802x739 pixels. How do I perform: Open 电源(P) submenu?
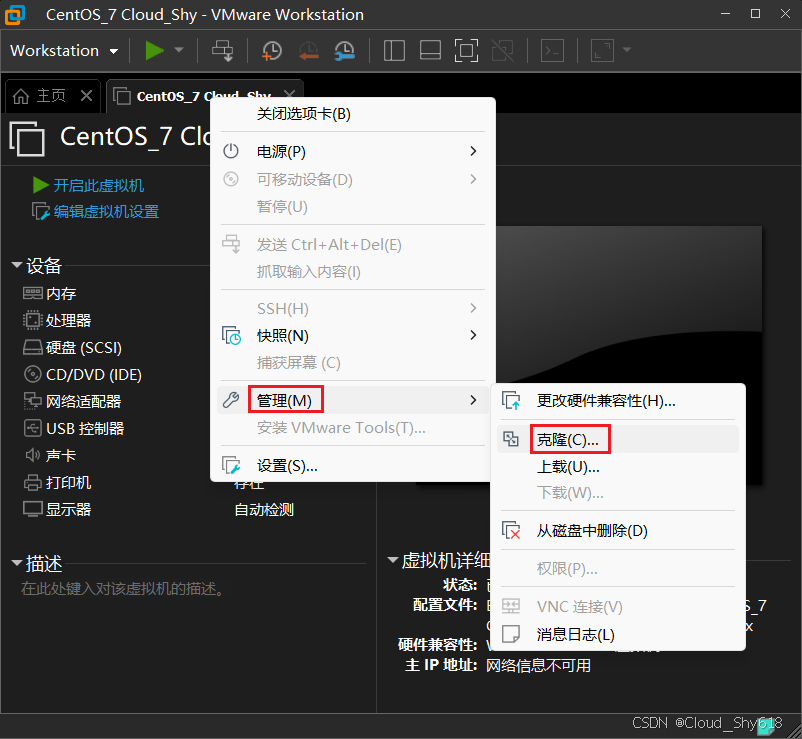(x=353, y=151)
